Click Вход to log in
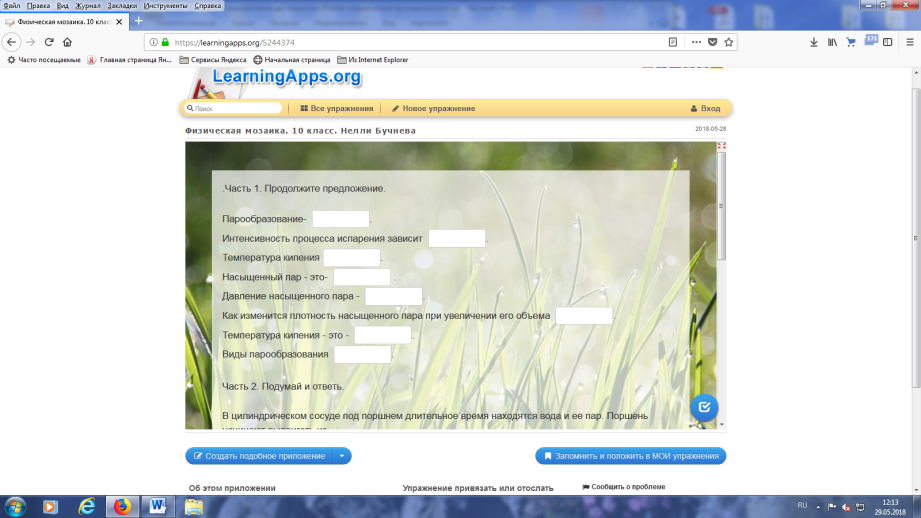 [705, 109]
